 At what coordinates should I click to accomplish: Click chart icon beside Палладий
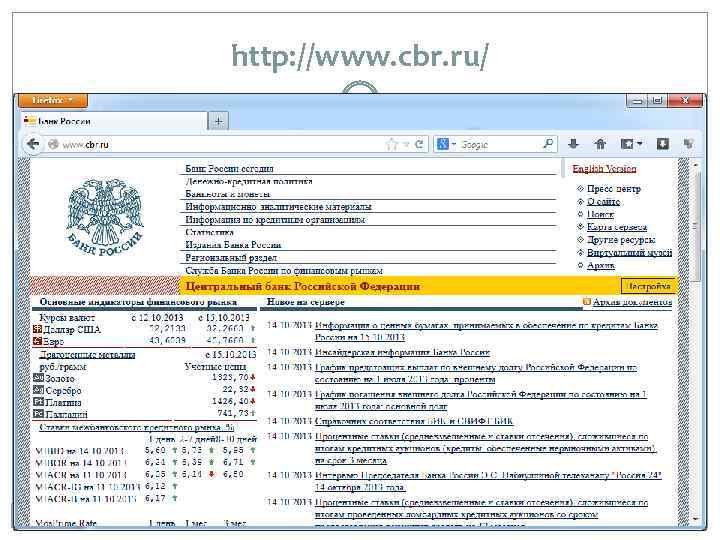point(38,414)
